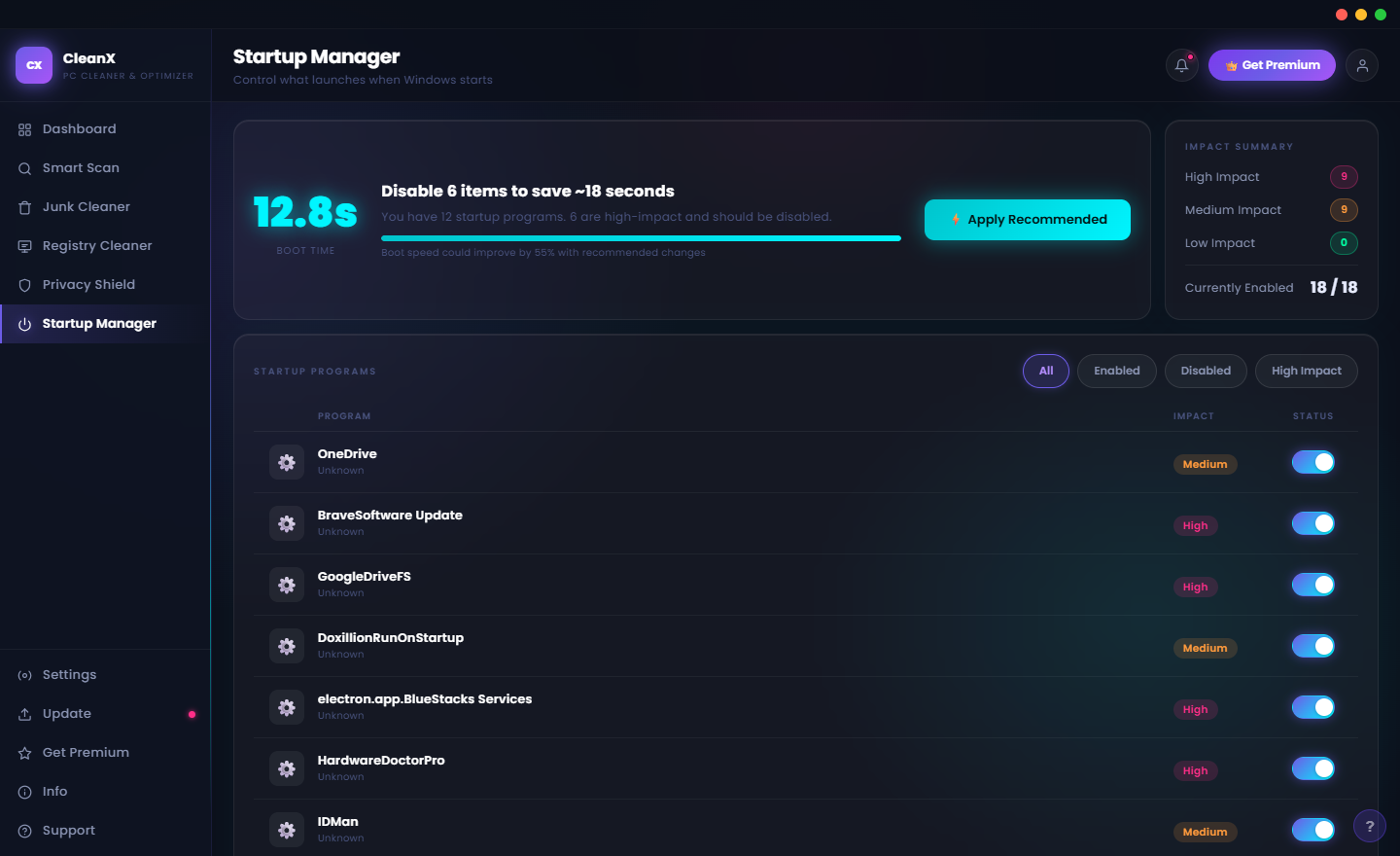Screen dimensions: 1400x856
Task: Open the floating help question button
Action: tap(1370, 826)
